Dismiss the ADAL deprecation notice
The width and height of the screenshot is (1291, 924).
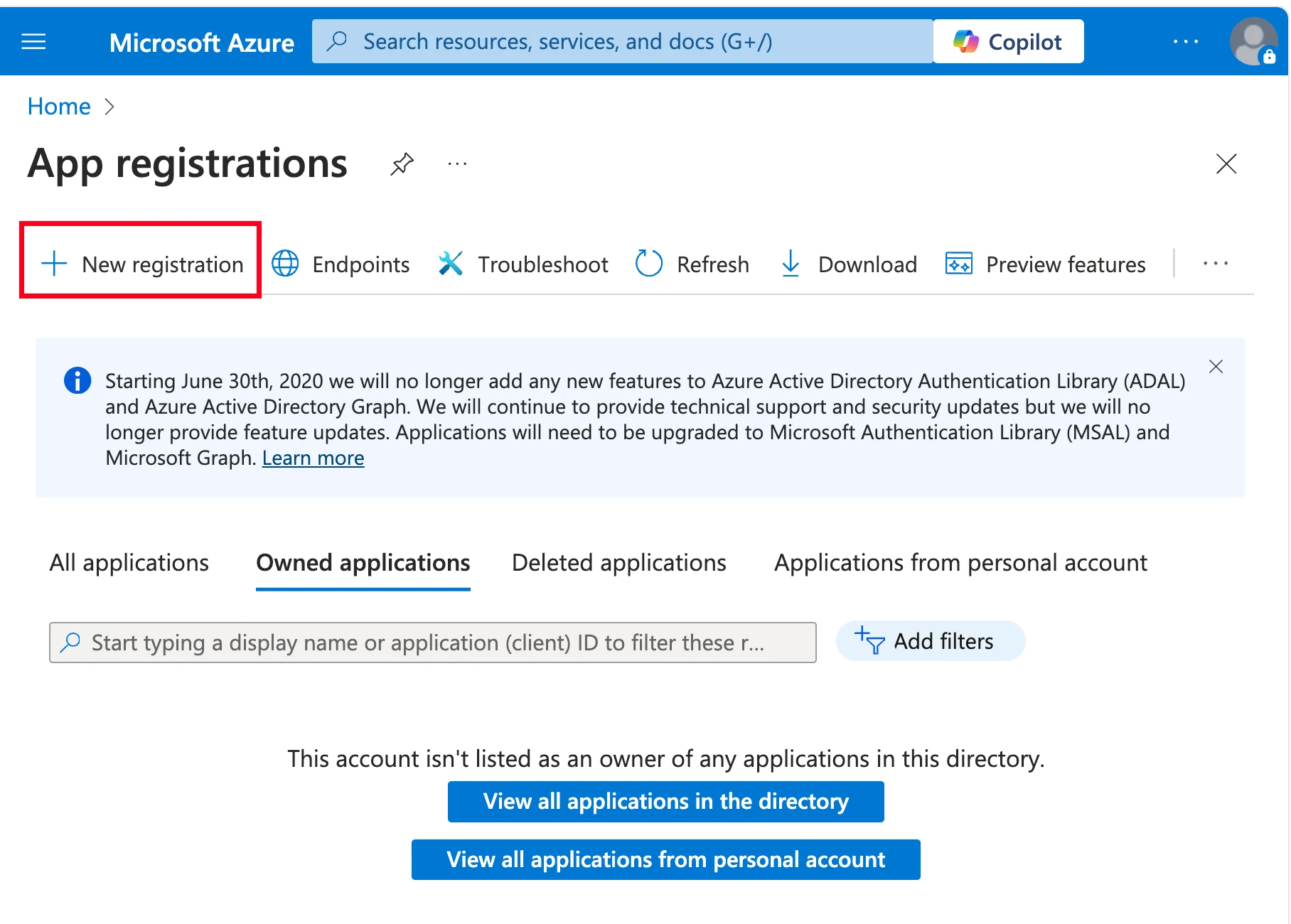tap(1216, 367)
